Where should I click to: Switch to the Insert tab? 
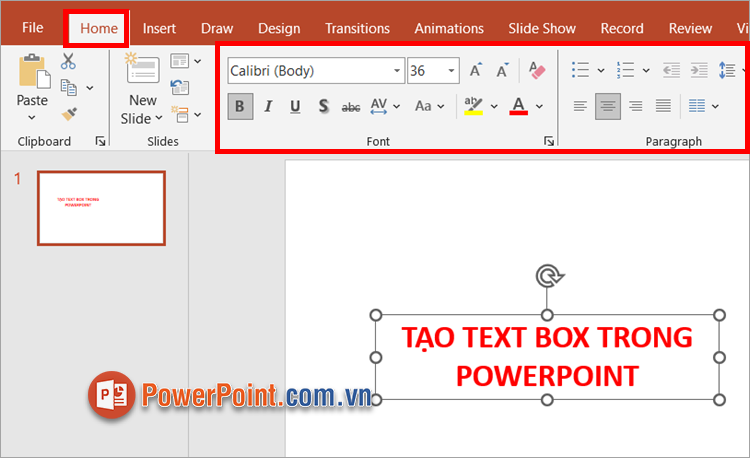pyautogui.click(x=159, y=28)
